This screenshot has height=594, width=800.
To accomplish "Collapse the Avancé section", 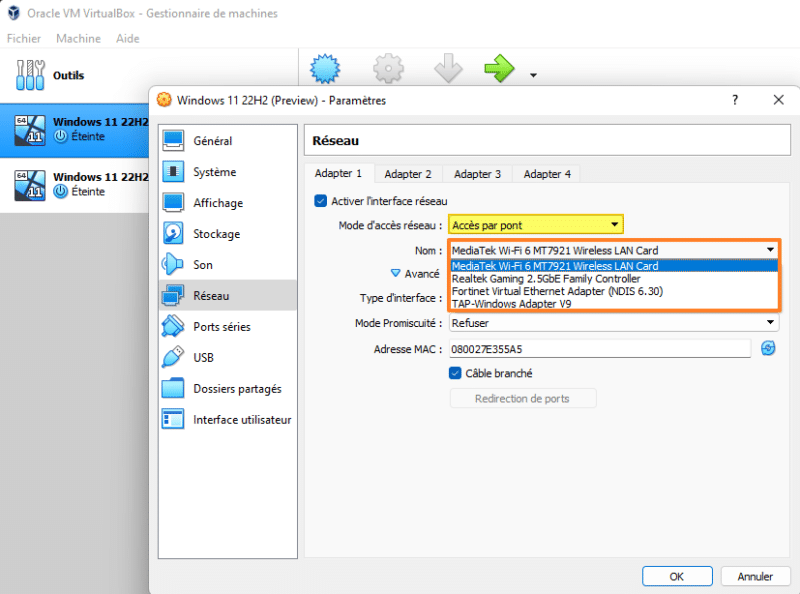I will 395,273.
